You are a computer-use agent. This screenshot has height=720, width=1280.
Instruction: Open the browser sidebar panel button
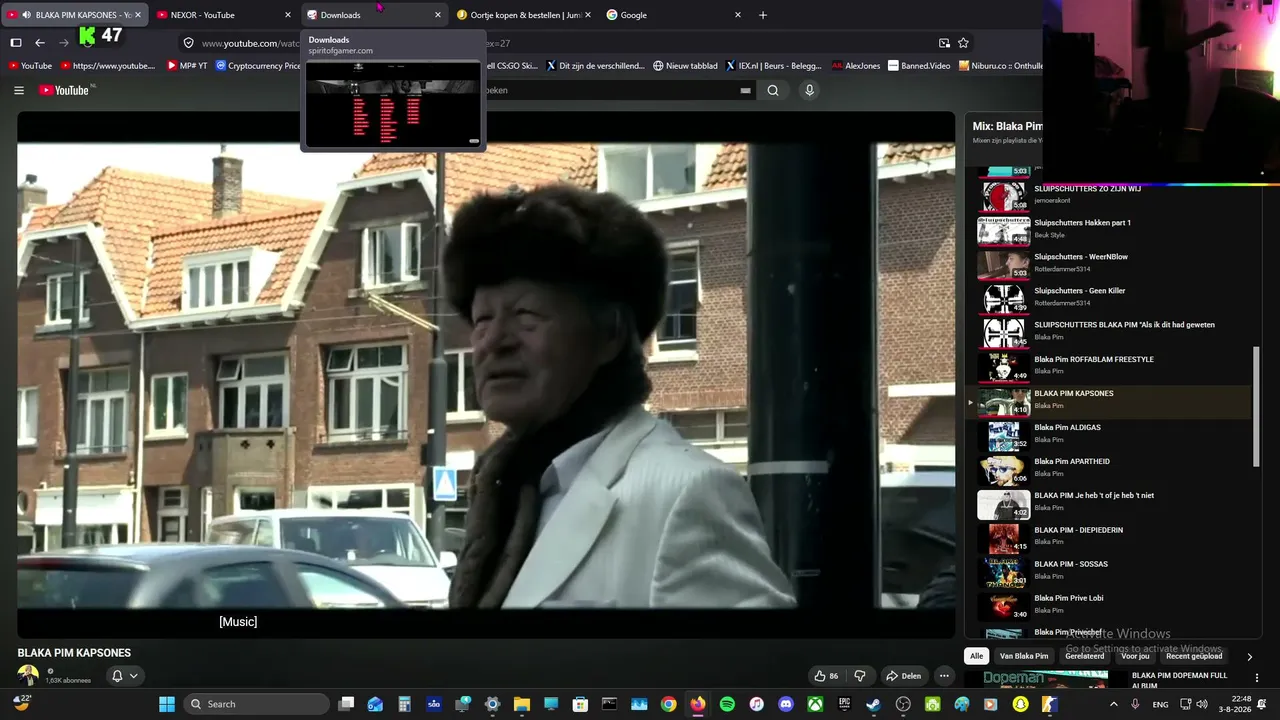click(x=16, y=43)
